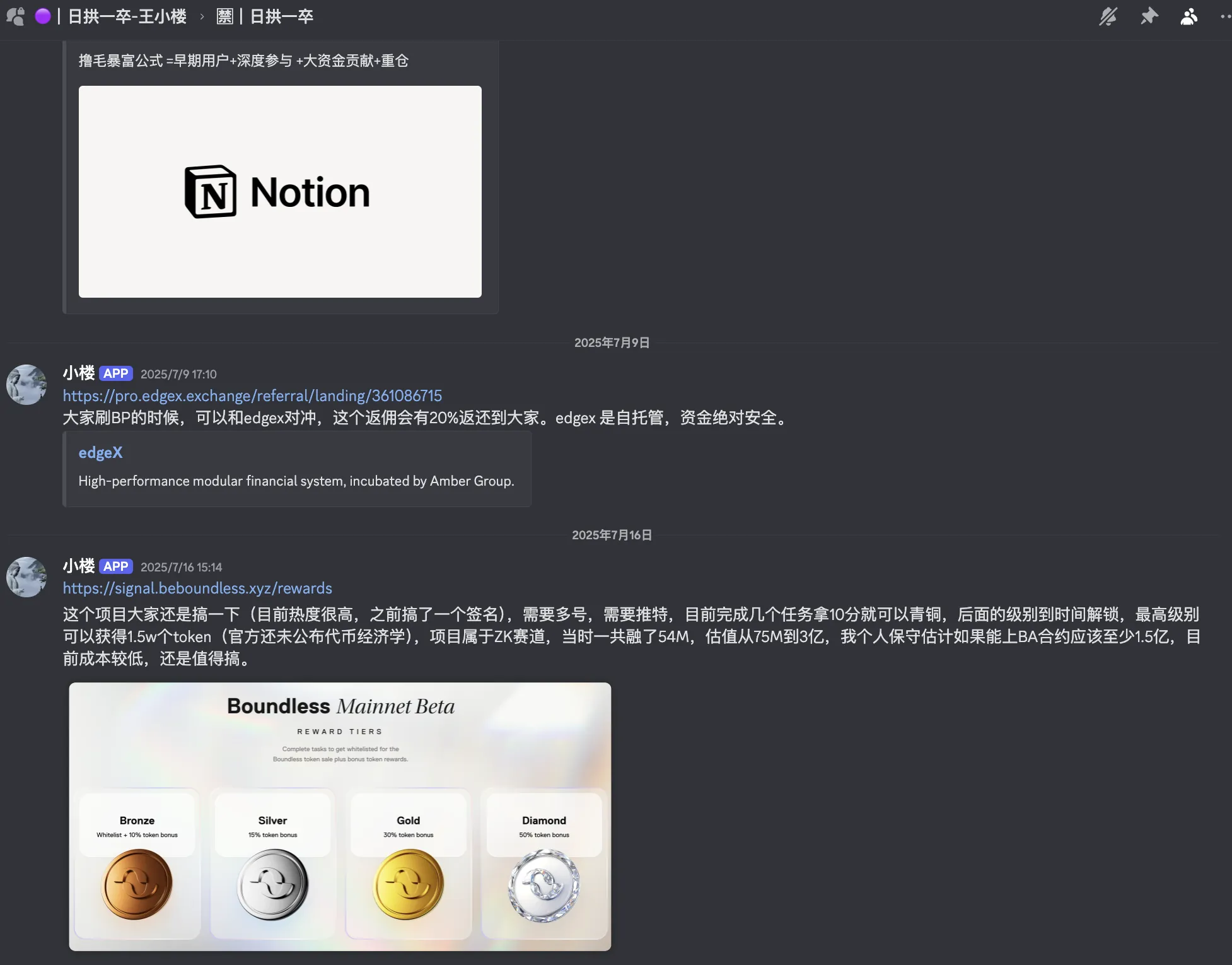Click the APP badge next to 小楼
Image resolution: width=1232 pixels, height=965 pixels.
tap(116, 373)
